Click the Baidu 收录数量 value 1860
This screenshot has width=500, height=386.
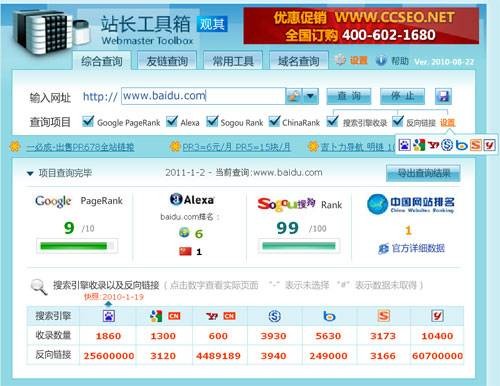pyautogui.click(x=108, y=336)
